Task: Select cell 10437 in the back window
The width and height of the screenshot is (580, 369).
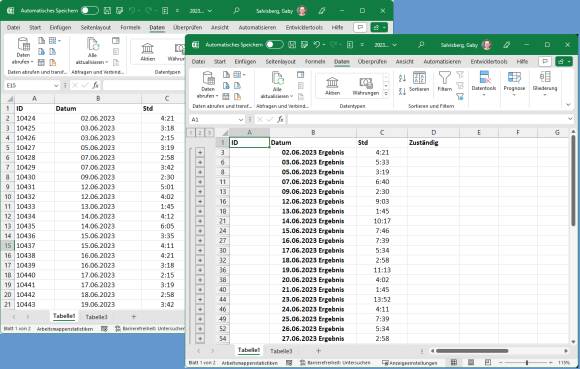Action: tap(34, 246)
